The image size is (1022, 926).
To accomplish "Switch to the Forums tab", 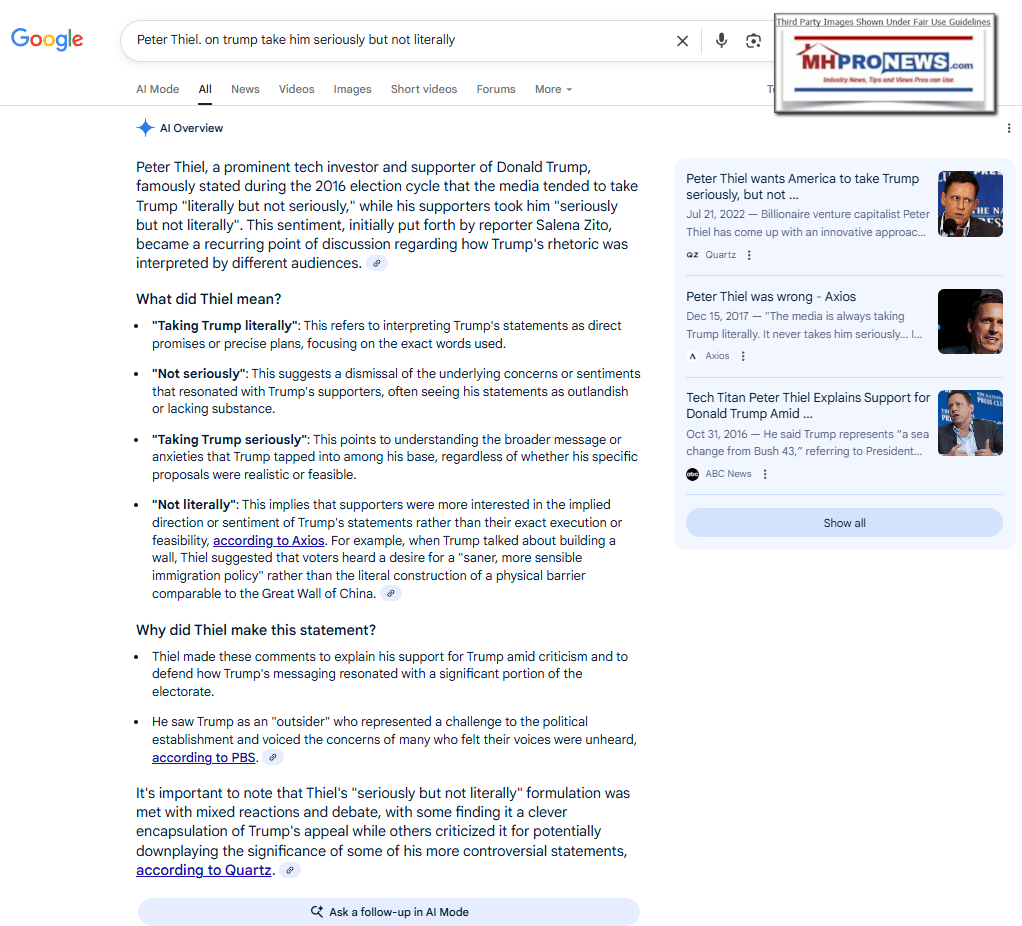I will pos(496,89).
